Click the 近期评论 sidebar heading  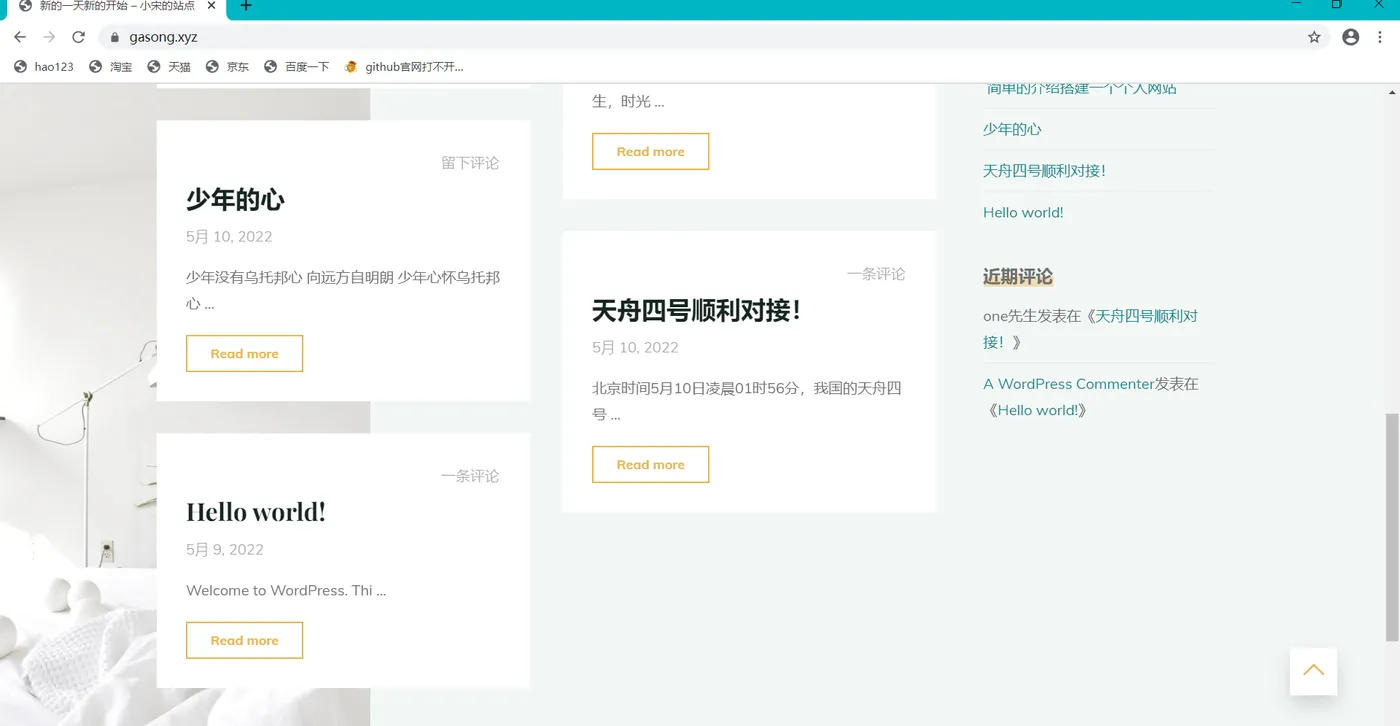pyautogui.click(x=1018, y=277)
